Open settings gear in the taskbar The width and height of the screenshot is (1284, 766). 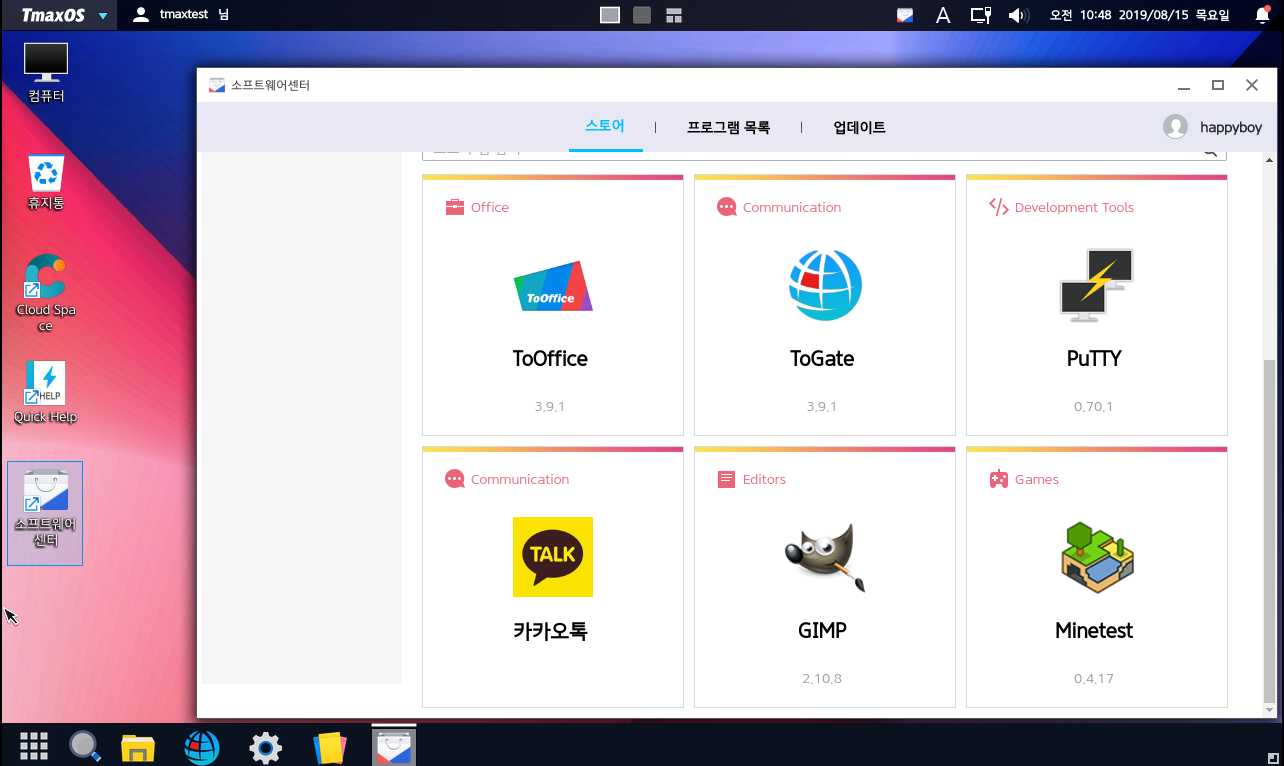pyautogui.click(x=265, y=746)
